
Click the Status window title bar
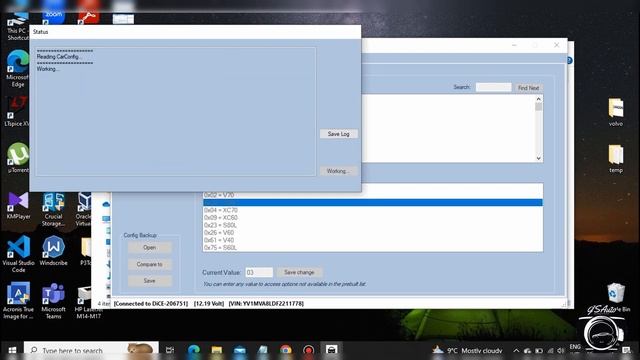[195, 32]
